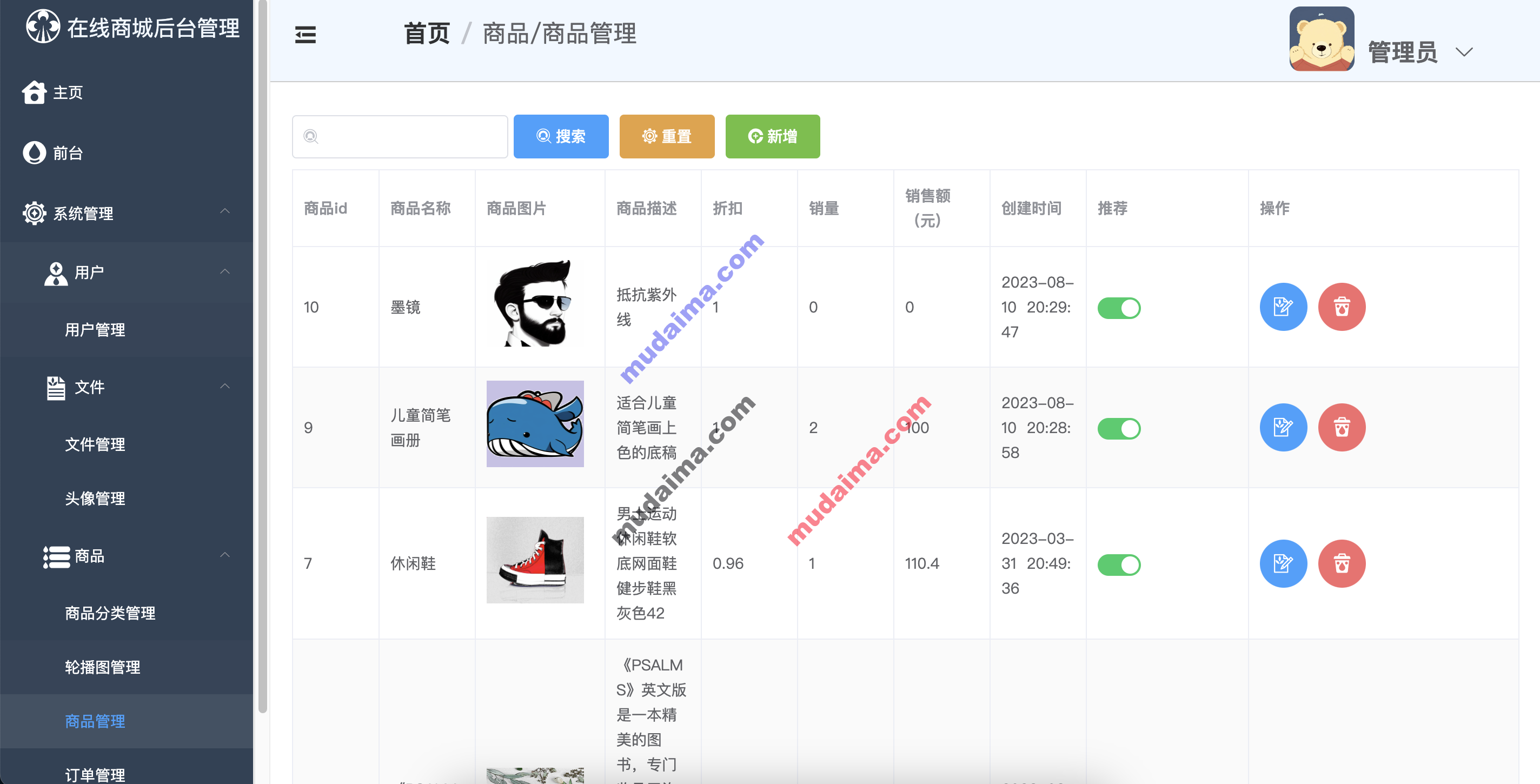
Task: Disable recommendation toggle for 墨镜
Action: pos(1119,308)
